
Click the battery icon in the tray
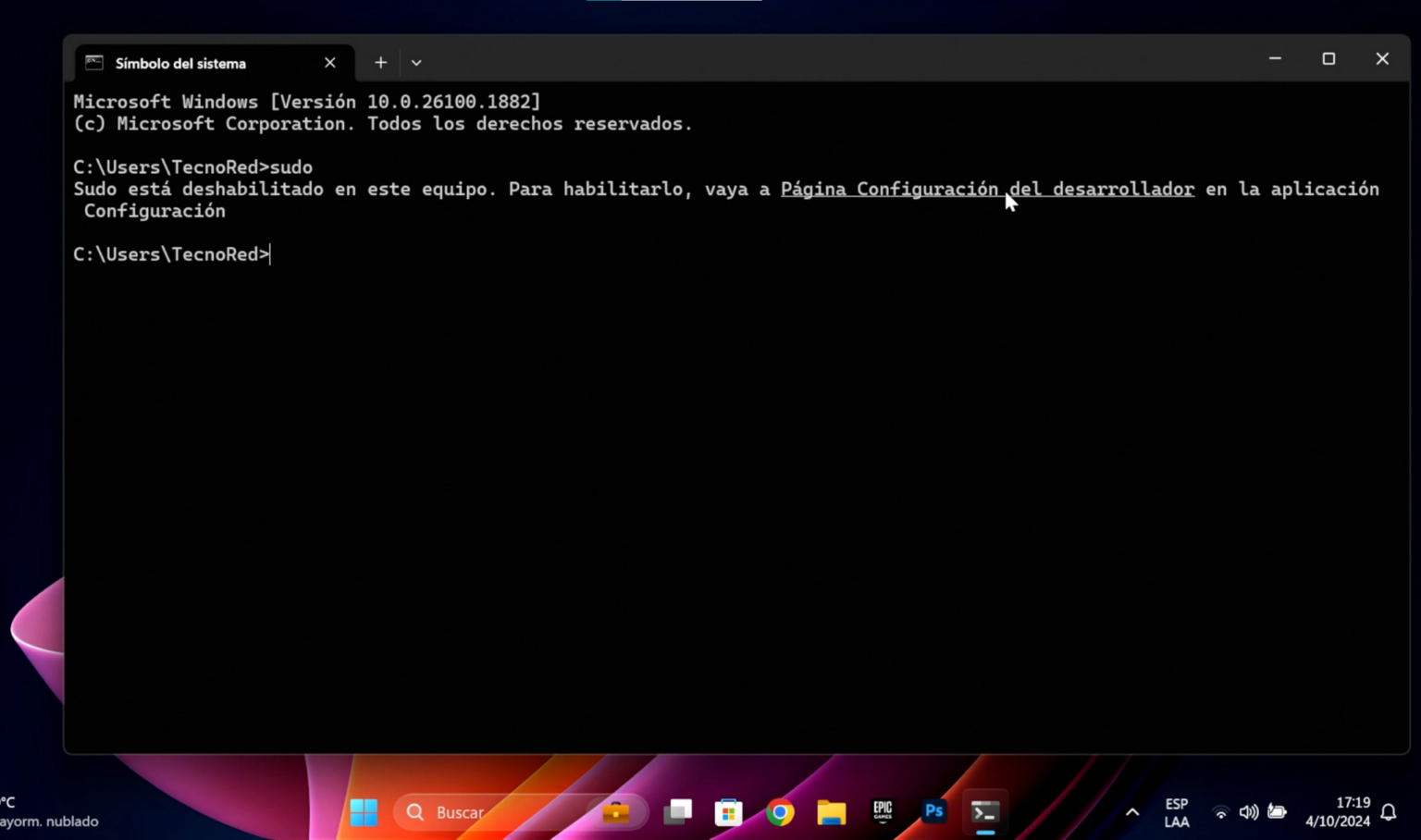(1277, 811)
